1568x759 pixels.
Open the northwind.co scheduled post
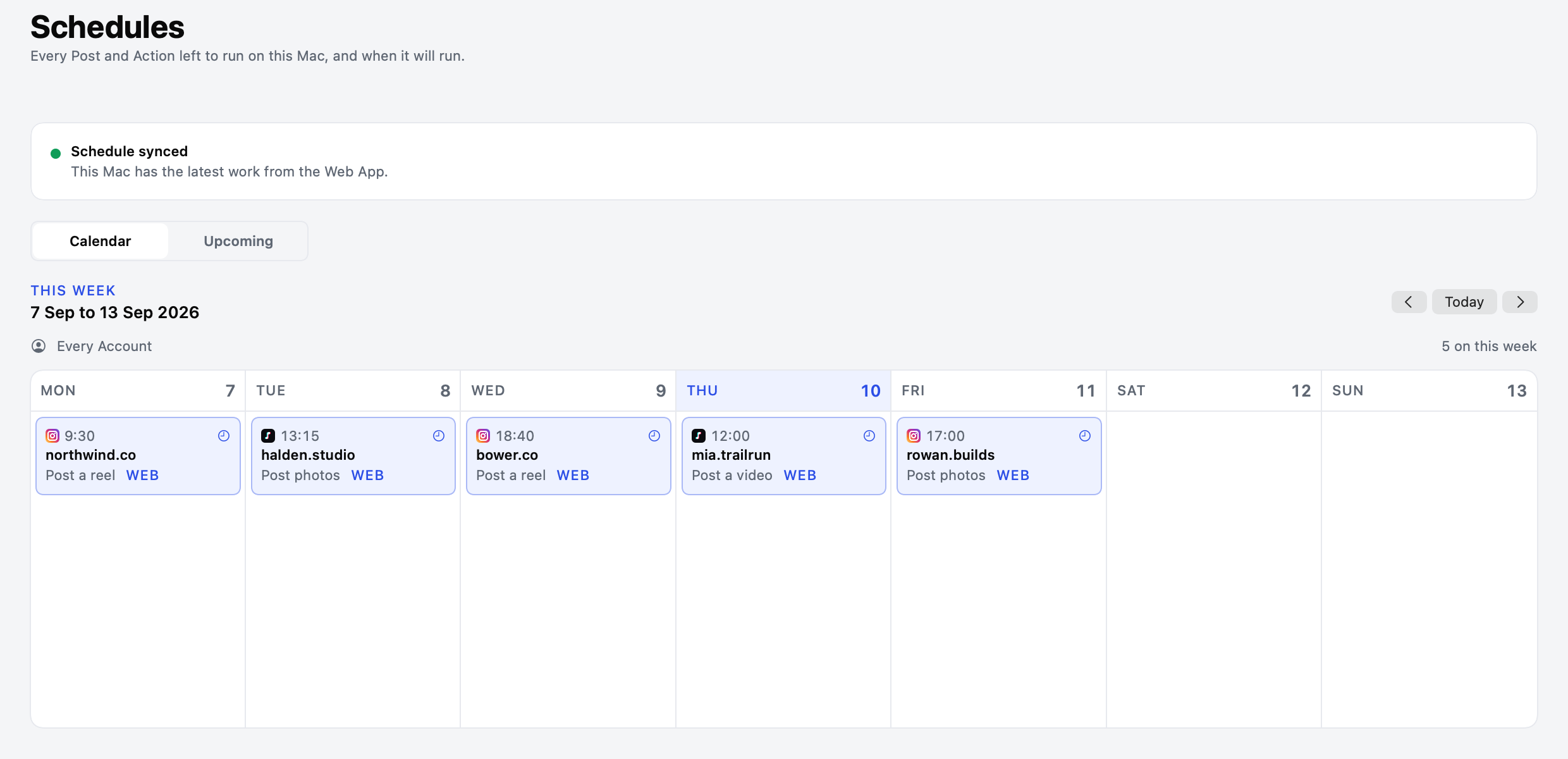click(138, 456)
